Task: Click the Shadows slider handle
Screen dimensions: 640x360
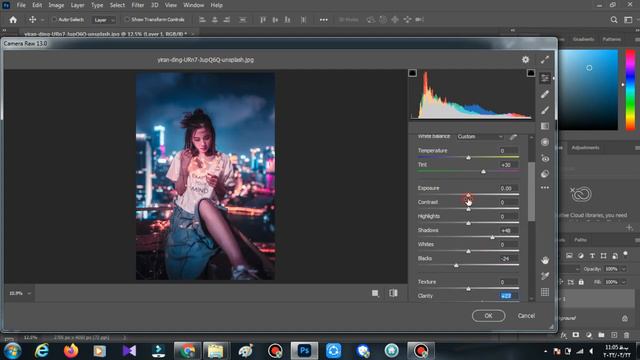Action: tap(493, 237)
